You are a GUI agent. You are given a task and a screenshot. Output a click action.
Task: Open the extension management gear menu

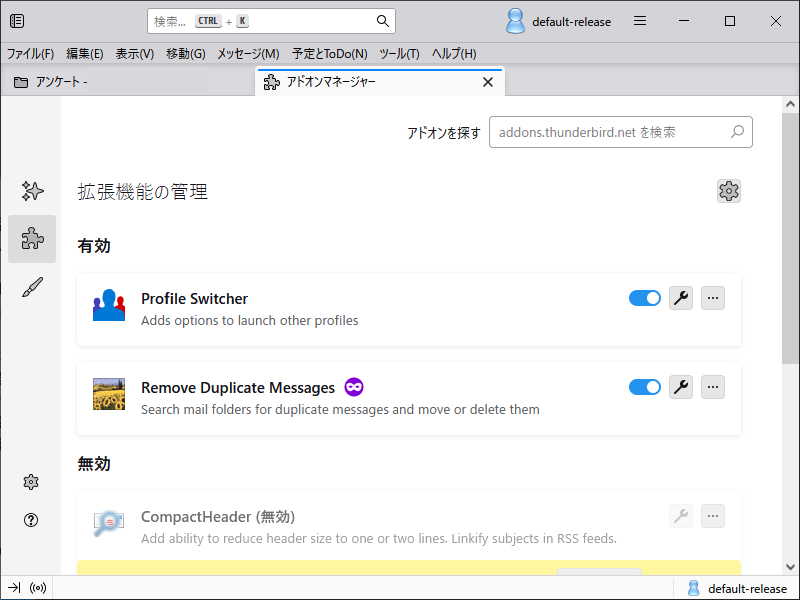point(729,191)
